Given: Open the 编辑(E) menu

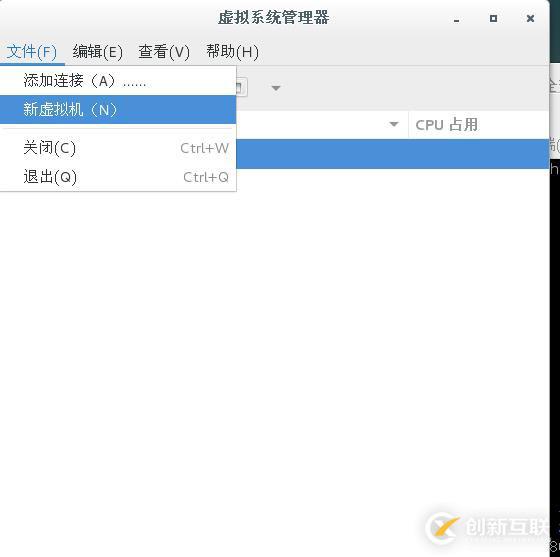Looking at the screenshot, I should 98,52.
